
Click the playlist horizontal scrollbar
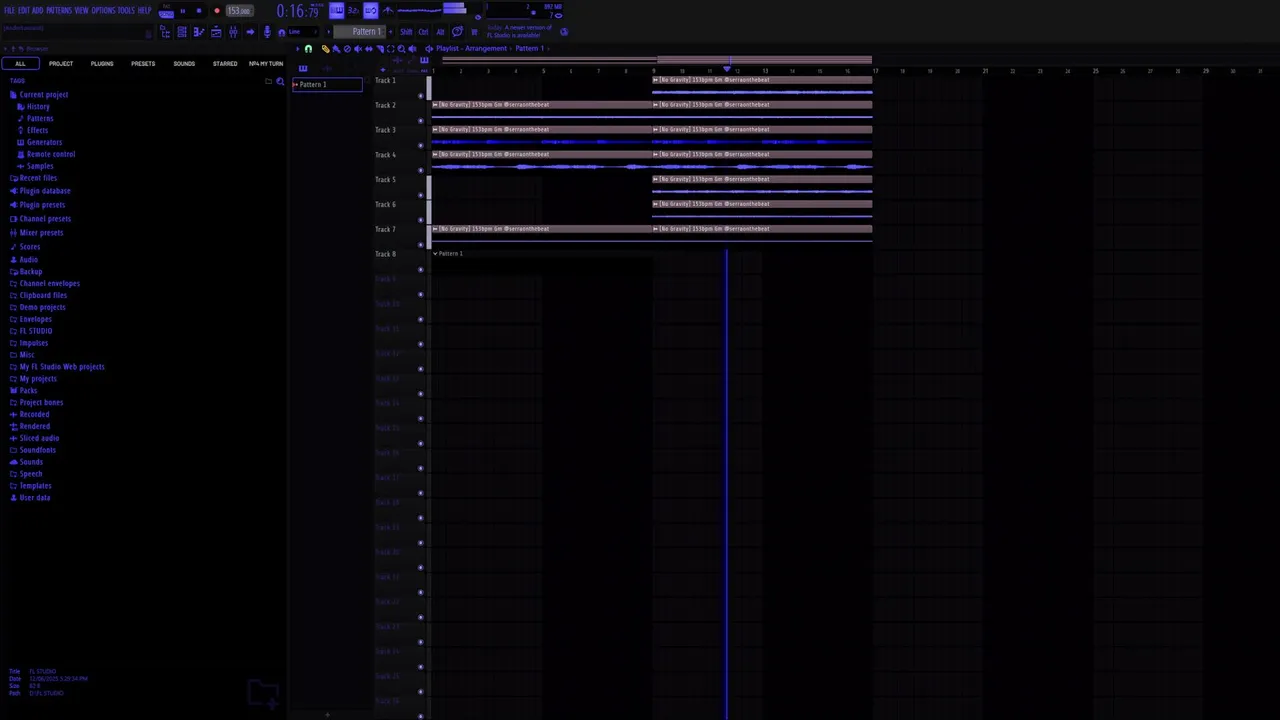point(657,60)
